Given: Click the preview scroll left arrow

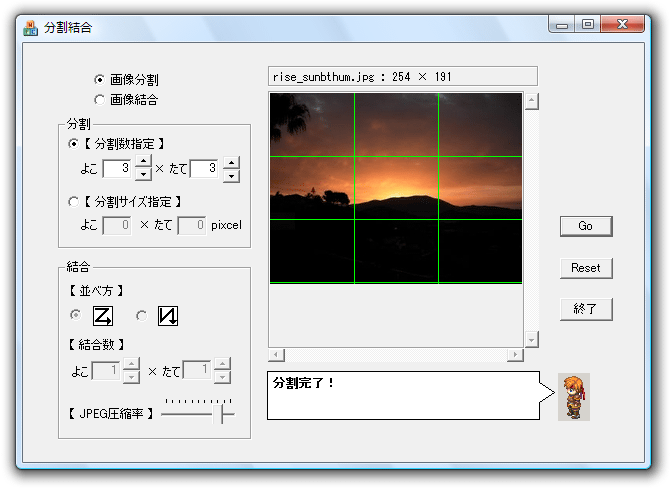Looking at the screenshot, I should click(276, 354).
